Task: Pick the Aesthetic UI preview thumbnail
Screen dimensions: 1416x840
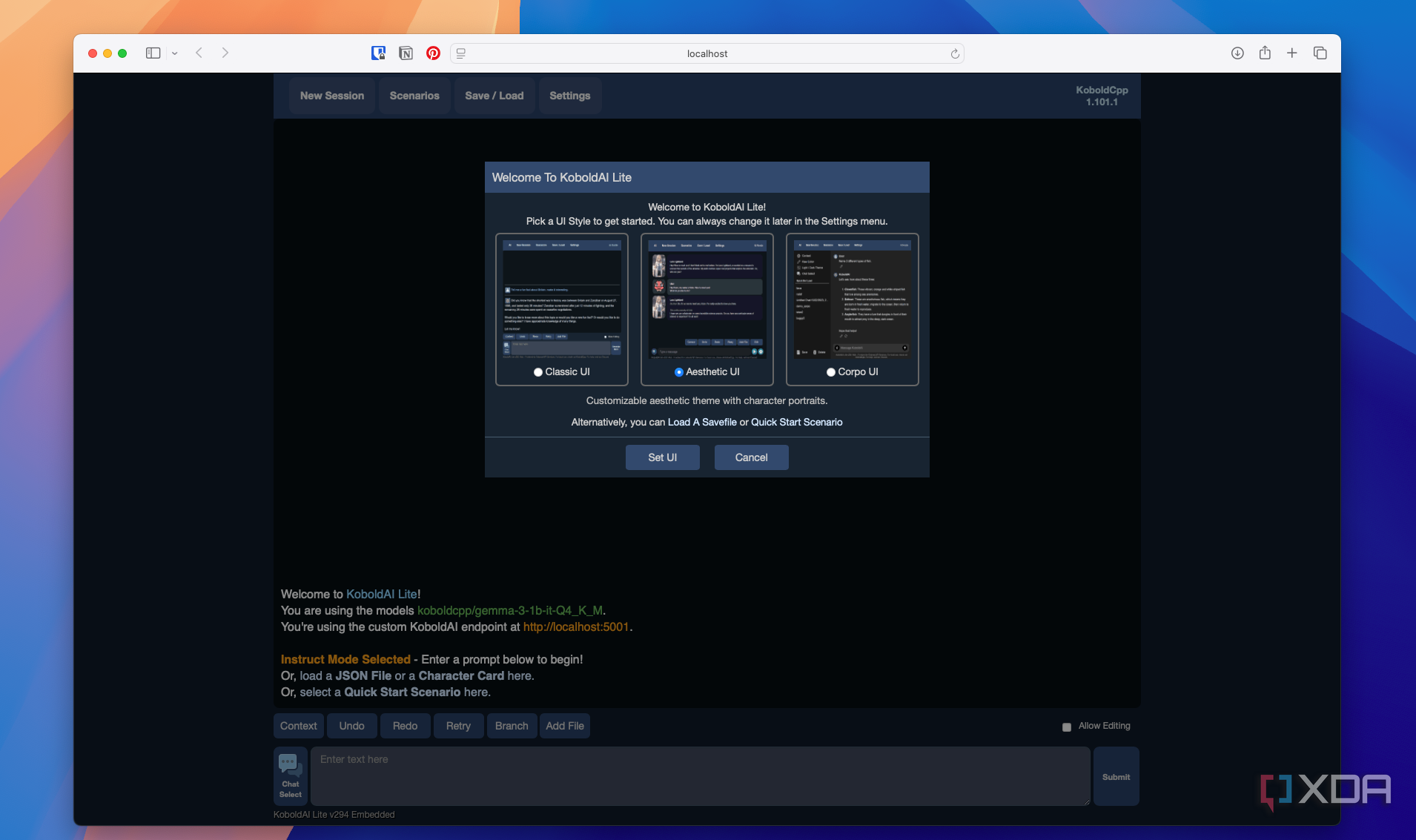Action: [x=707, y=299]
